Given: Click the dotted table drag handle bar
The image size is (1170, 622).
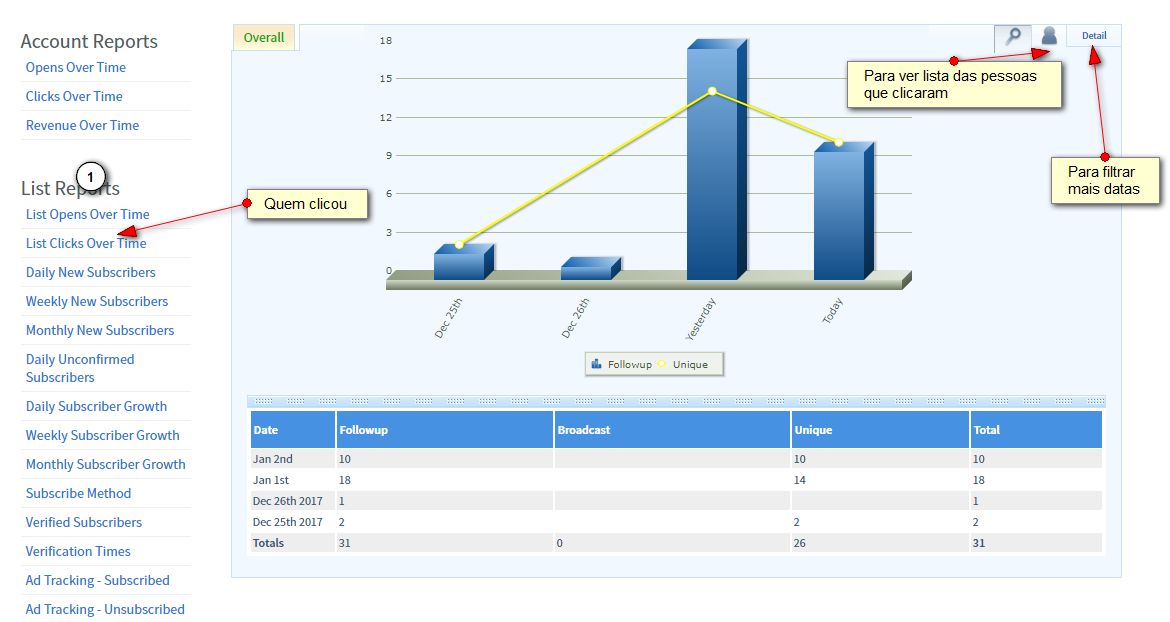Looking at the screenshot, I should [676, 401].
